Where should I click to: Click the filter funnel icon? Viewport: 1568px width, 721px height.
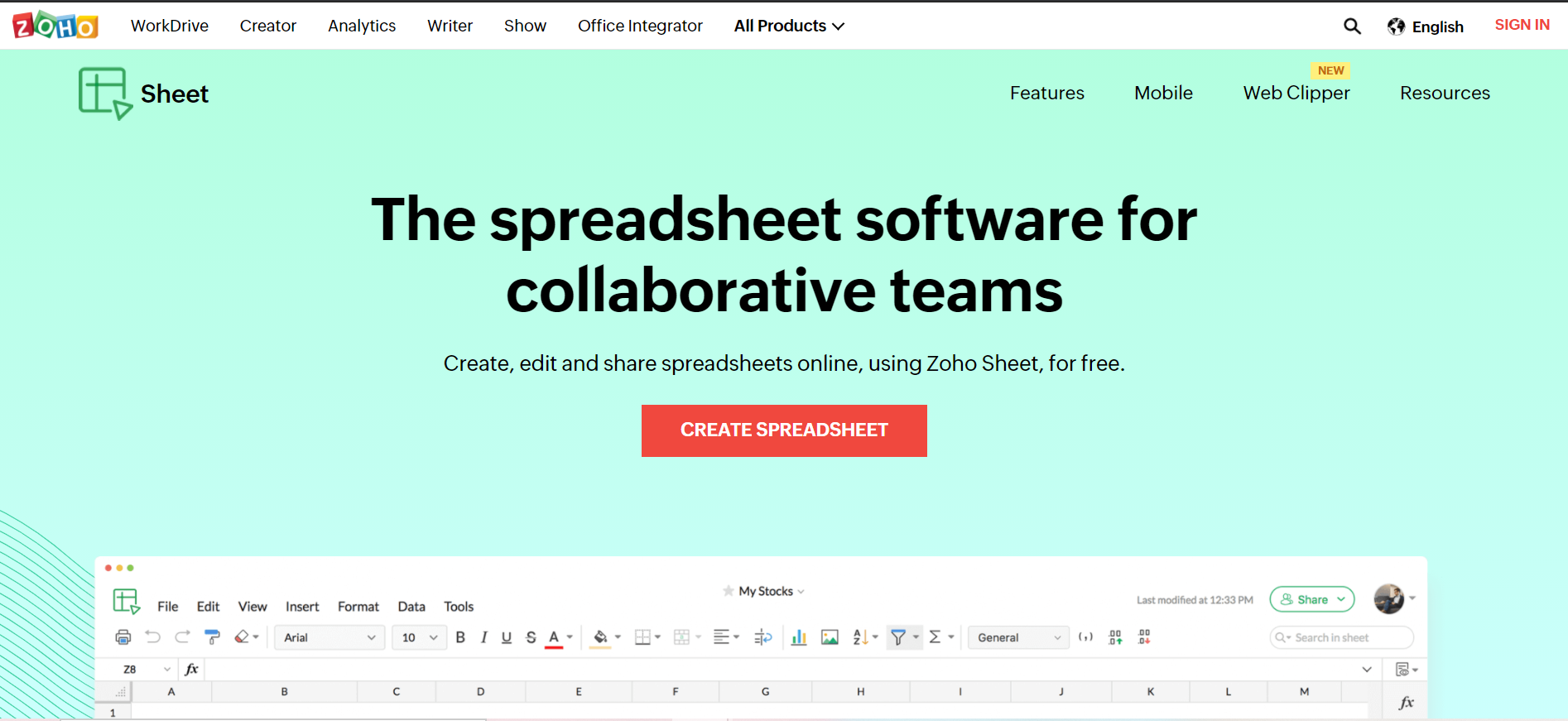898,637
